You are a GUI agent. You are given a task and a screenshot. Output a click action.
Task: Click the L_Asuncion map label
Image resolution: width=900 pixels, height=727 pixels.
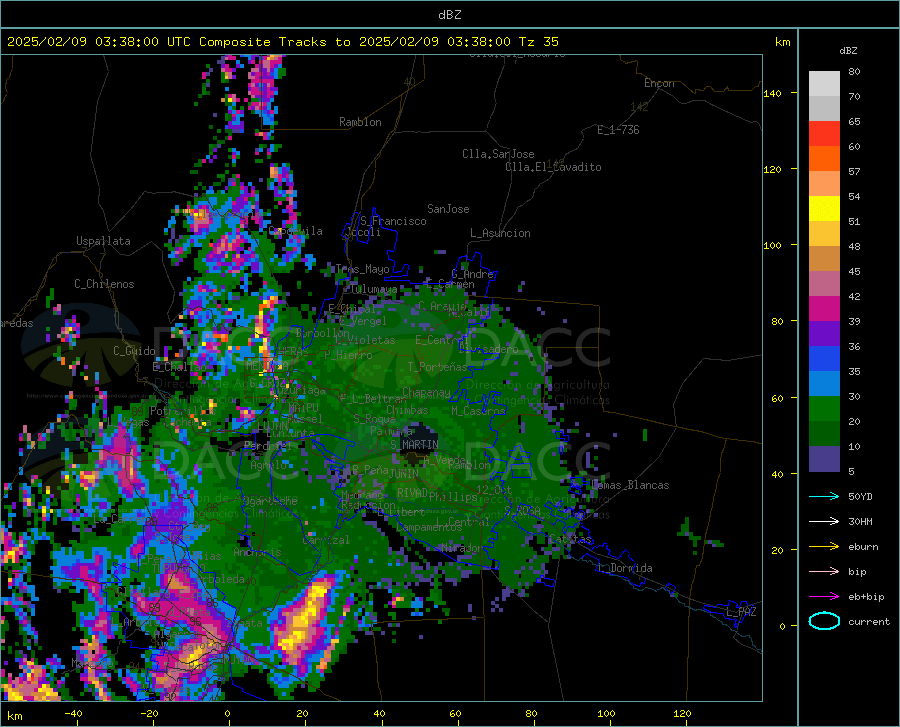click(500, 233)
